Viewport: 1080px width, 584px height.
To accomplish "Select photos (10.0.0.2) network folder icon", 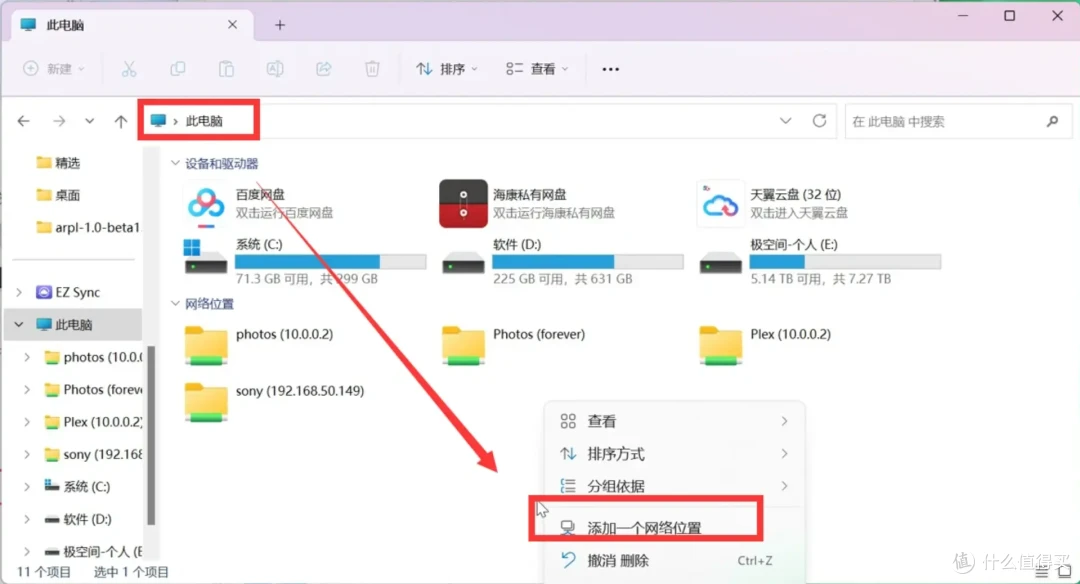I will click(x=206, y=345).
